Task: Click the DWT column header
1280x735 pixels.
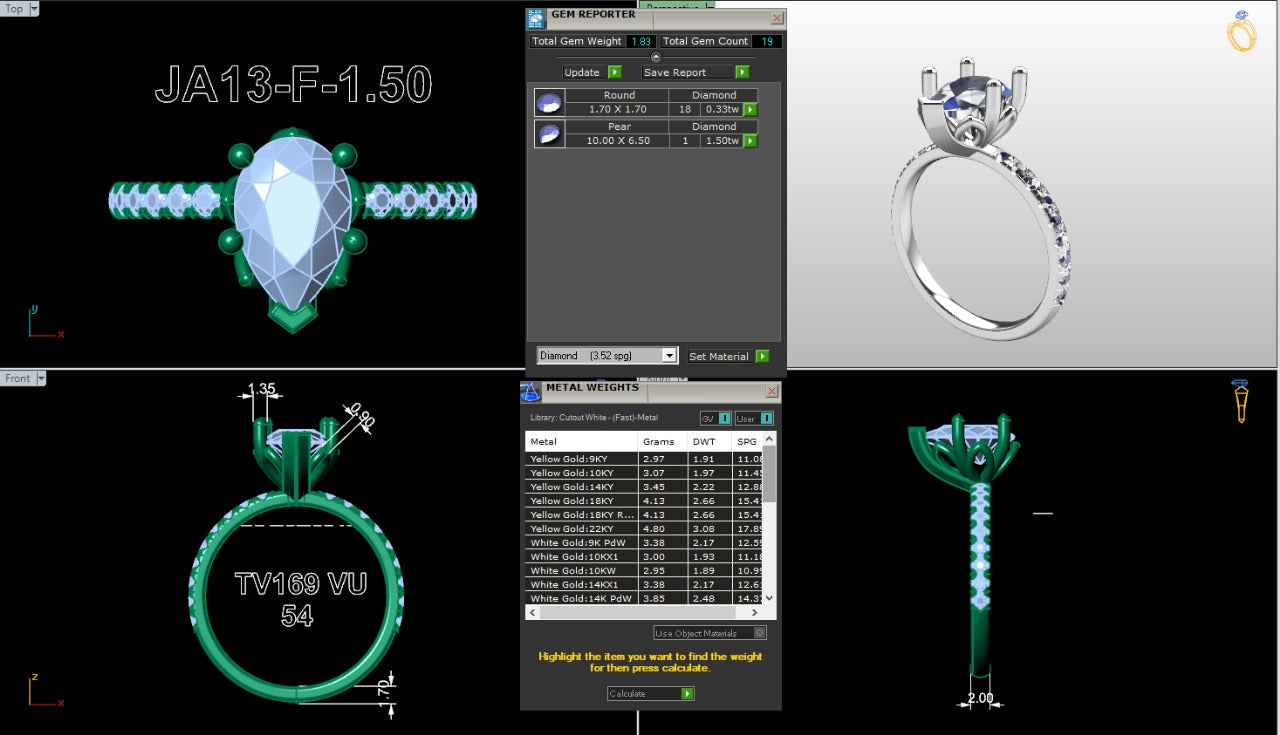Action: pos(709,441)
